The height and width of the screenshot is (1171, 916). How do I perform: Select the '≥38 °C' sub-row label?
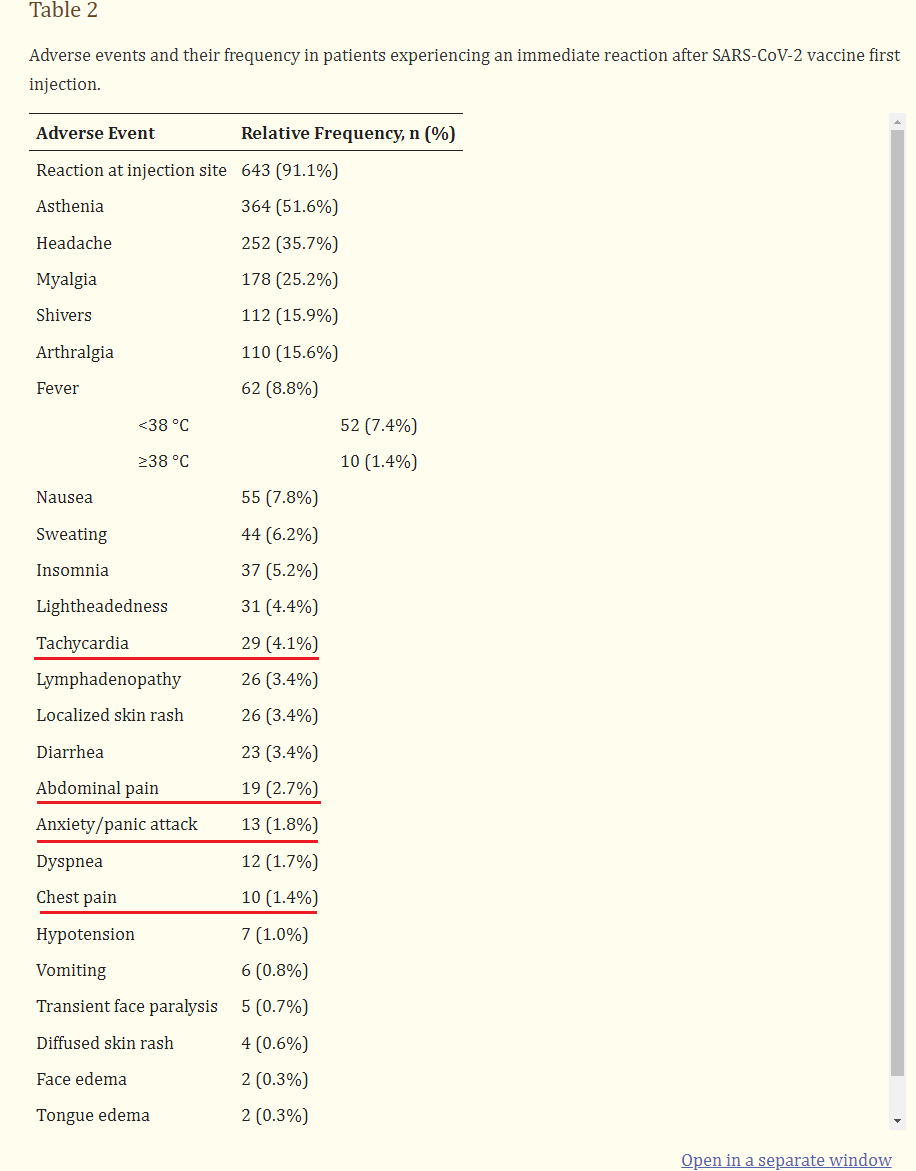(163, 462)
